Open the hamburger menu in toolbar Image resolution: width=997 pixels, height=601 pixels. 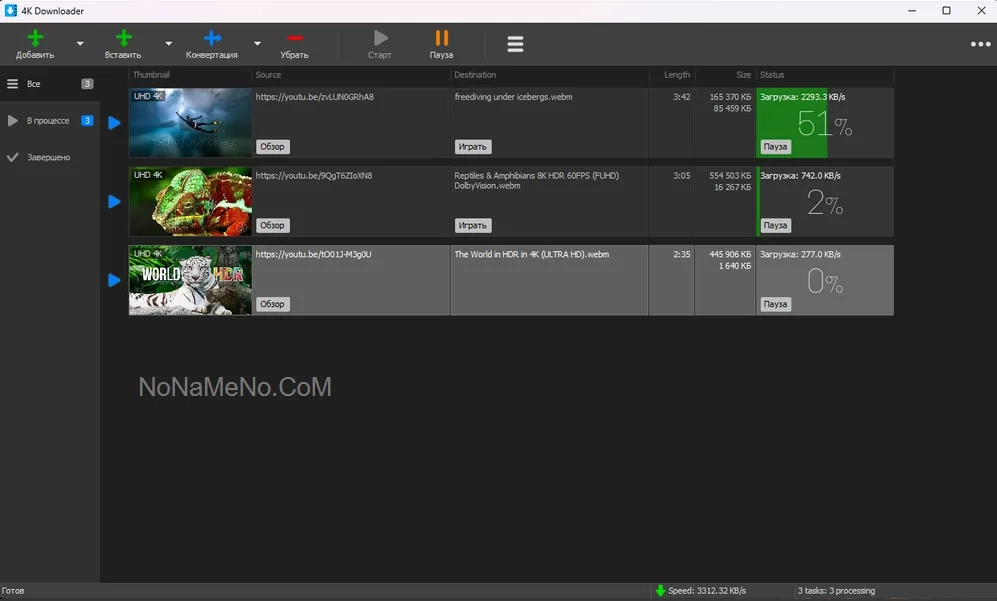515,44
